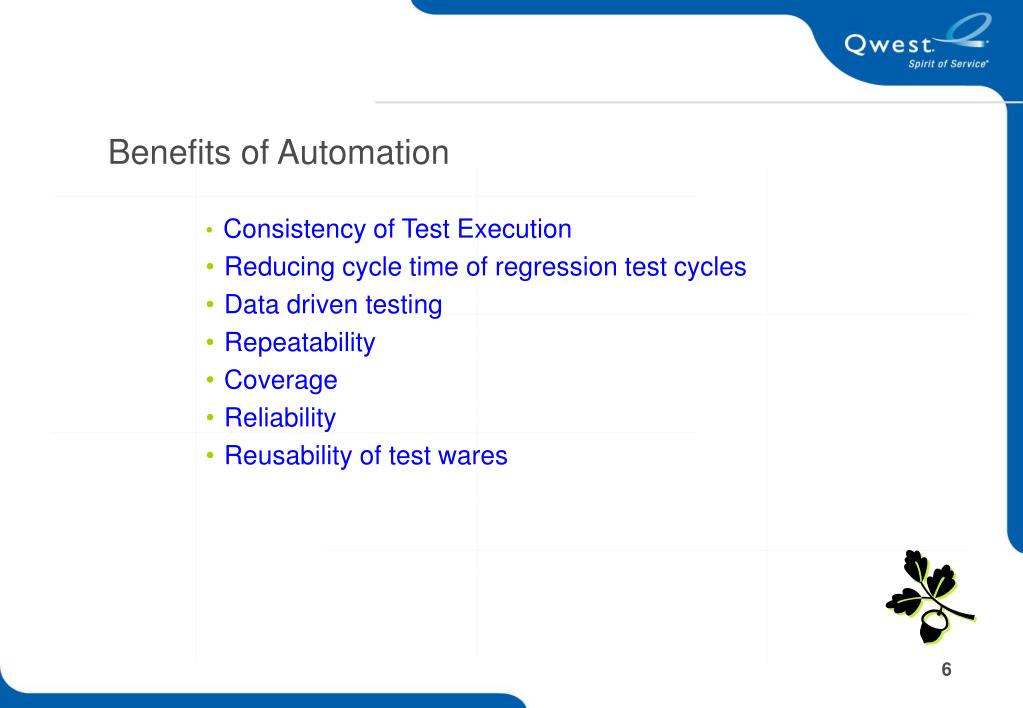Click the Coverage bullet text
This screenshot has height=708, width=1023.
tap(281, 380)
